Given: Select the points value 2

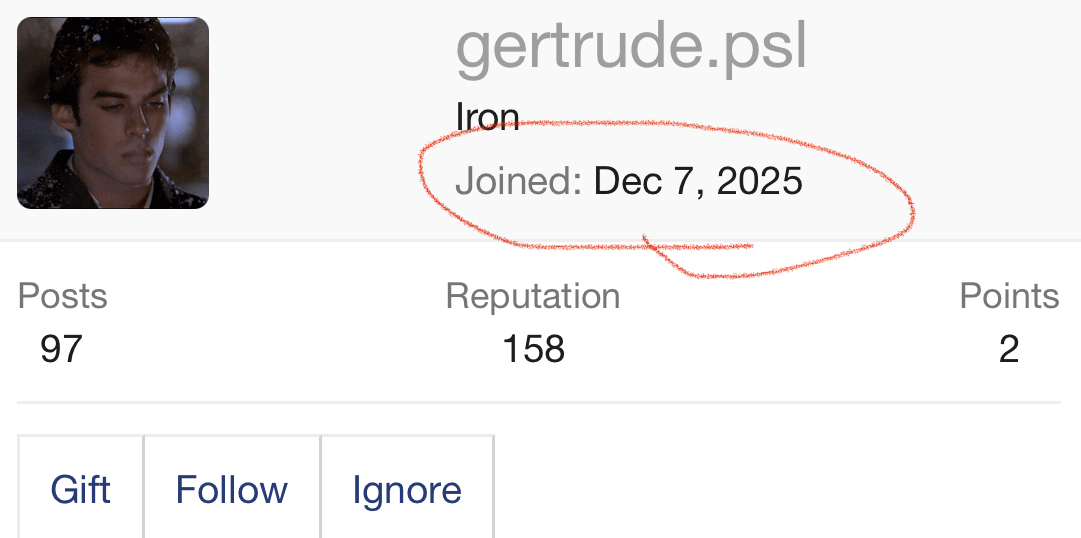Looking at the screenshot, I should click(x=1009, y=349).
